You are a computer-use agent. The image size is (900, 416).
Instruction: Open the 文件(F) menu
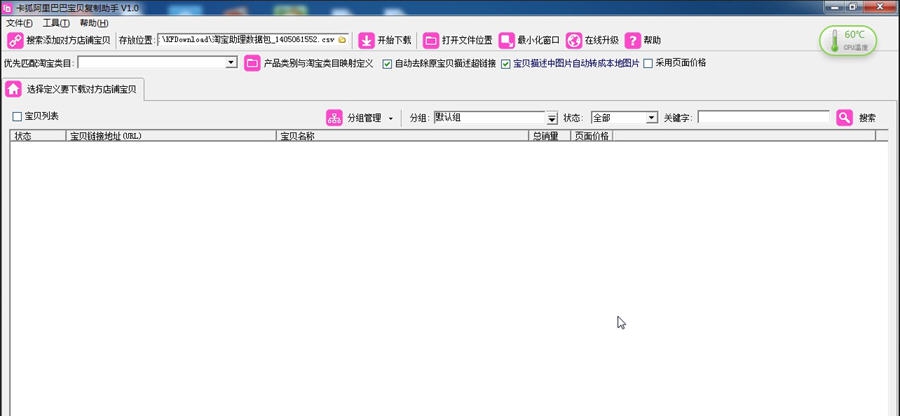click(x=19, y=23)
